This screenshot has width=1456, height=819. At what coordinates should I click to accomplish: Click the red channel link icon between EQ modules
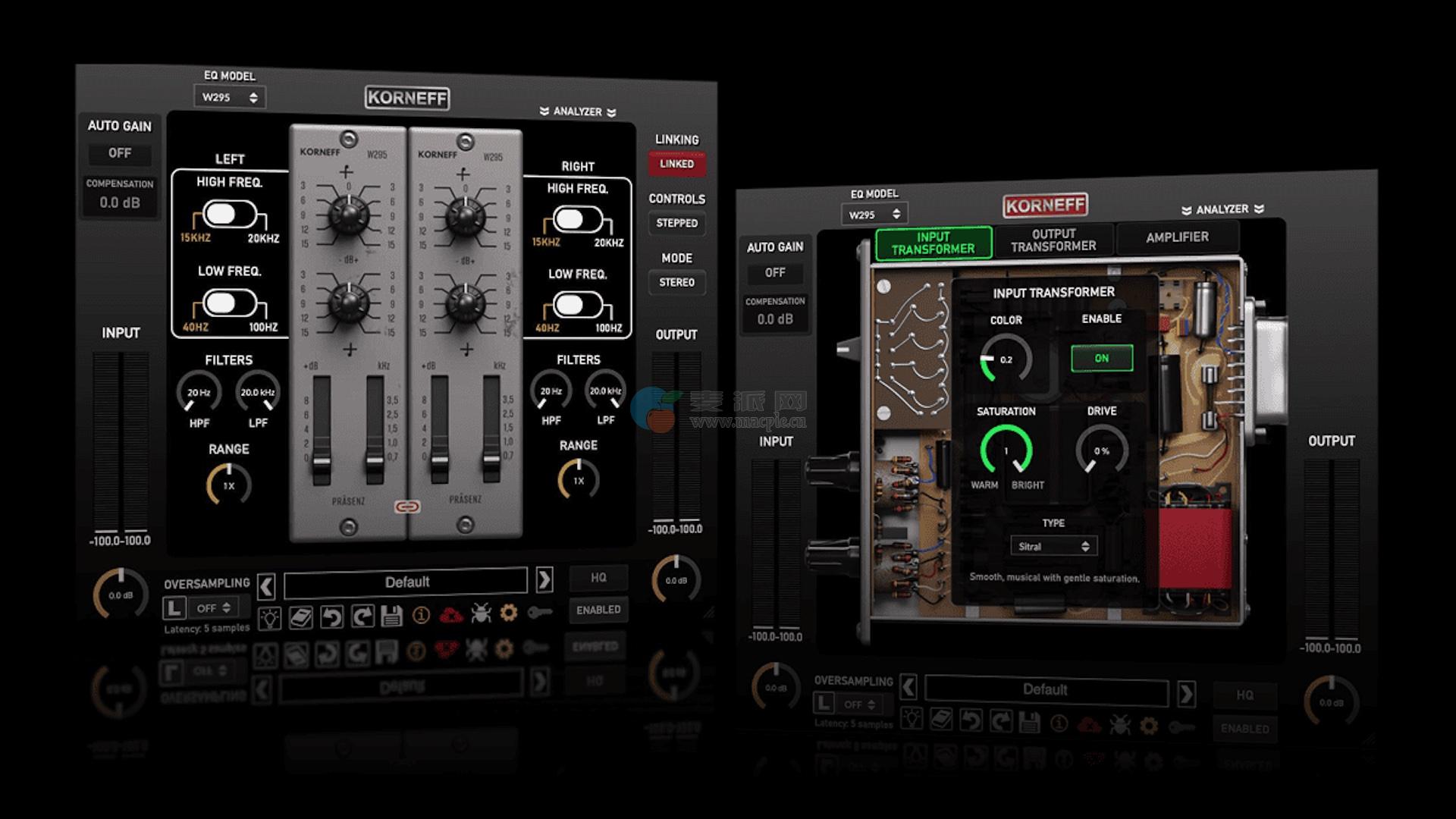click(x=407, y=507)
